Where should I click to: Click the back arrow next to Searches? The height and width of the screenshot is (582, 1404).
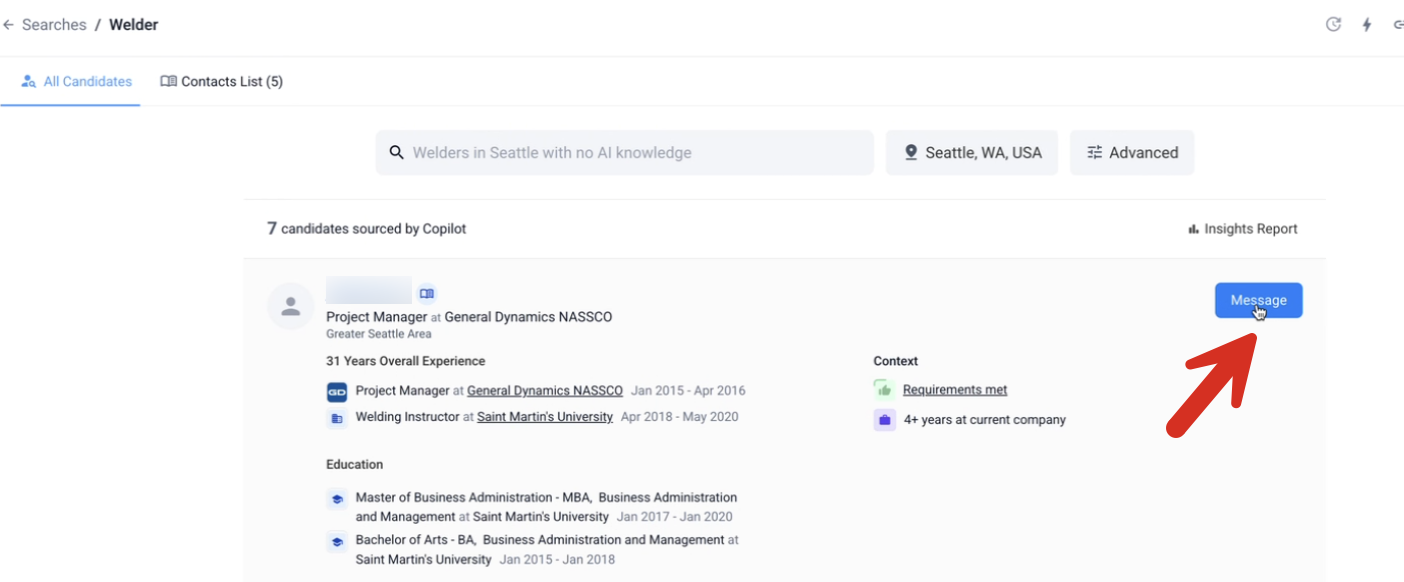click(x=9, y=25)
